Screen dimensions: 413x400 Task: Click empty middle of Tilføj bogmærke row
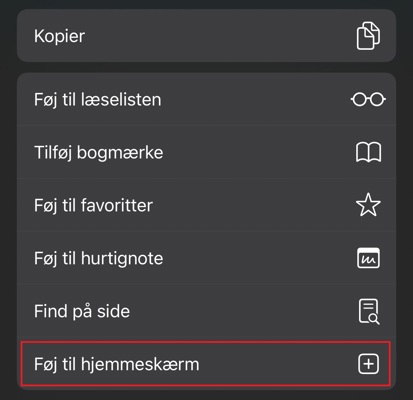pos(258,153)
